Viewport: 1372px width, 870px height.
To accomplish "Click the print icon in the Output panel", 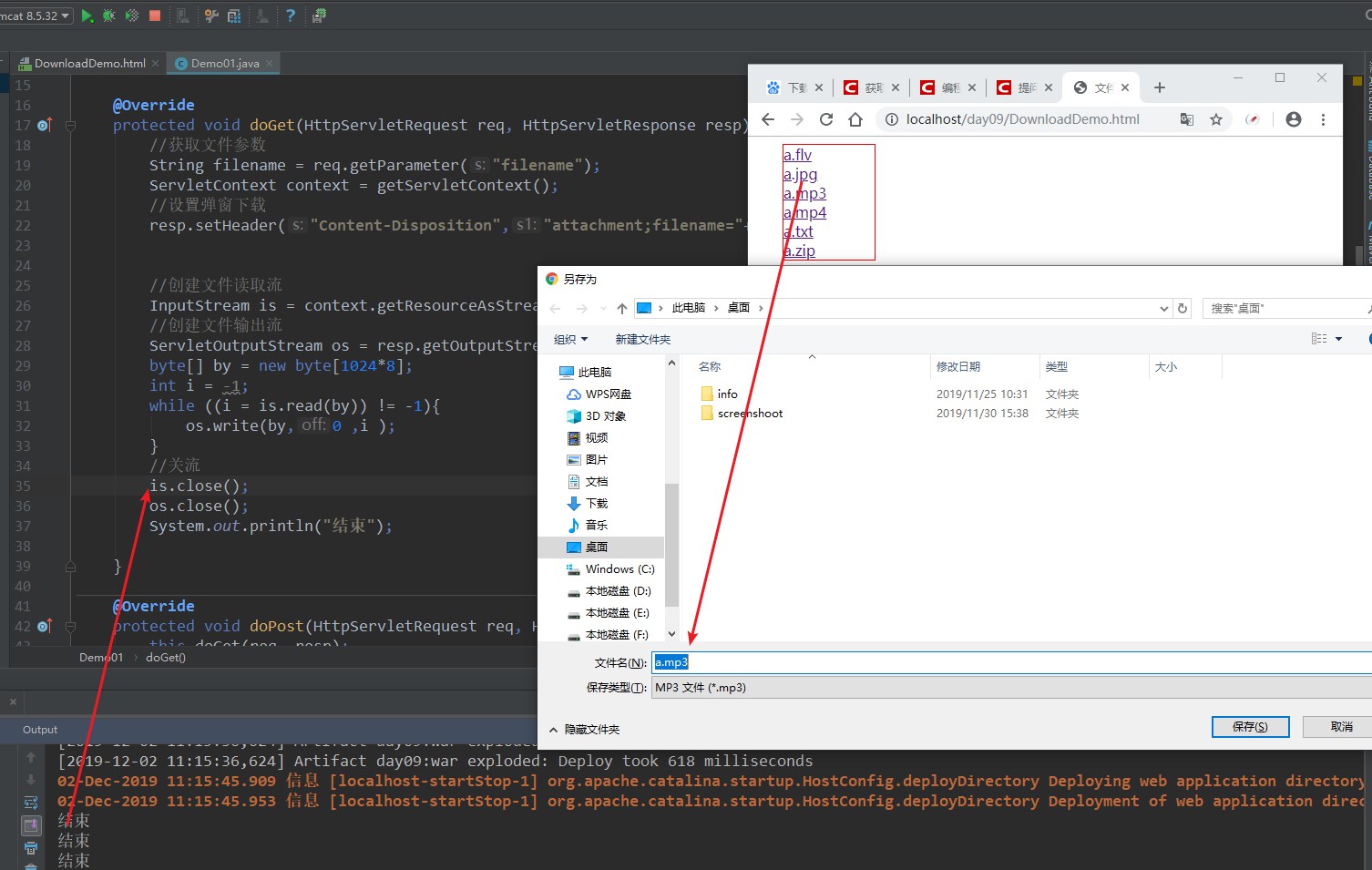I will click(x=31, y=848).
